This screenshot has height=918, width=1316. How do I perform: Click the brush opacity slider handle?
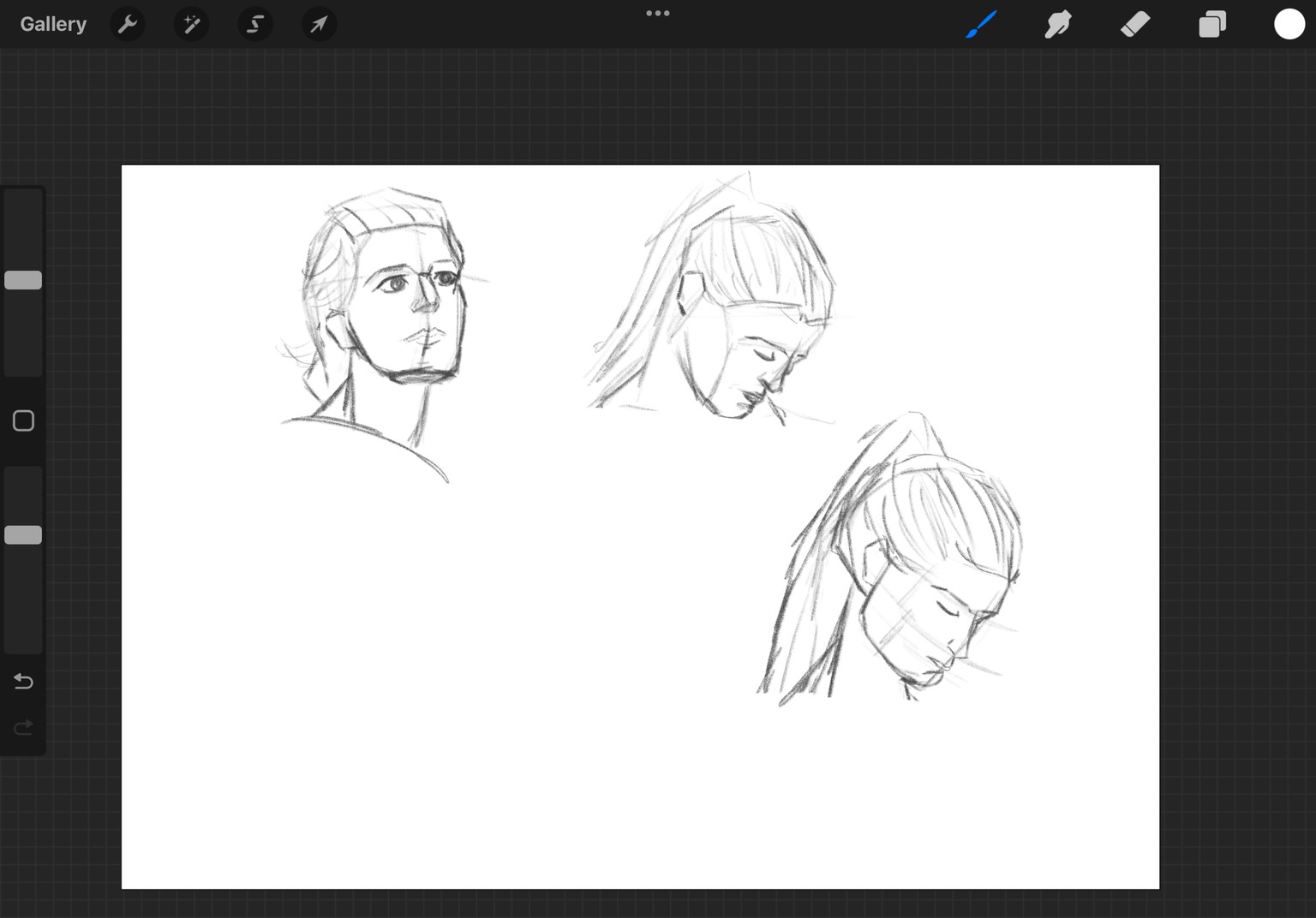click(23, 535)
